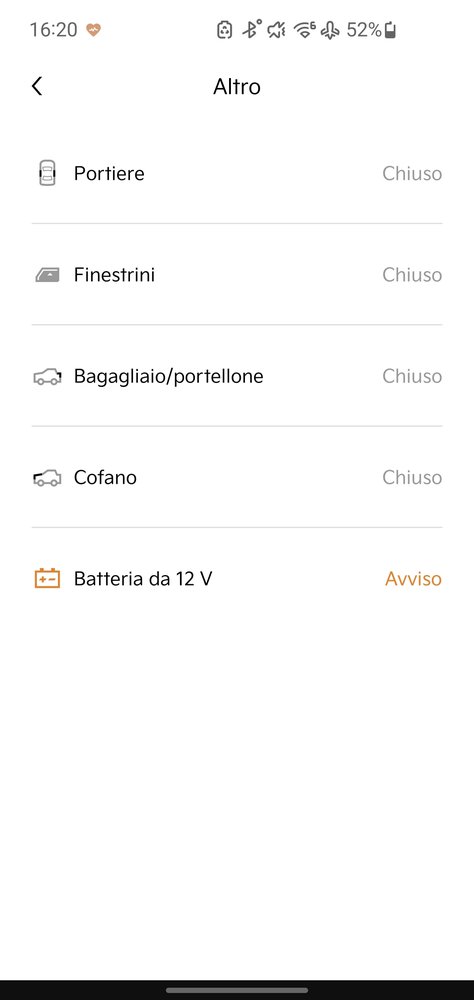474x1000 pixels.
Task: Tap the orange Avviso warning text
Action: coord(413,579)
